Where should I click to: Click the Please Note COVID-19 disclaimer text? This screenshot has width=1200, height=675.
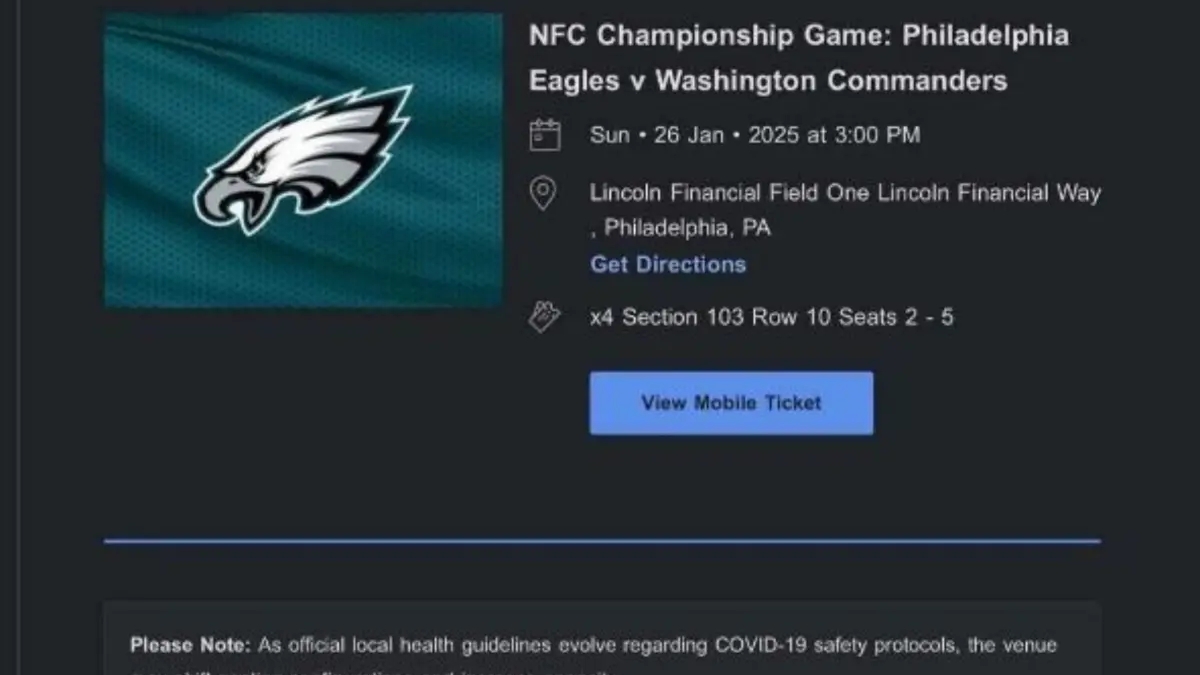click(594, 644)
